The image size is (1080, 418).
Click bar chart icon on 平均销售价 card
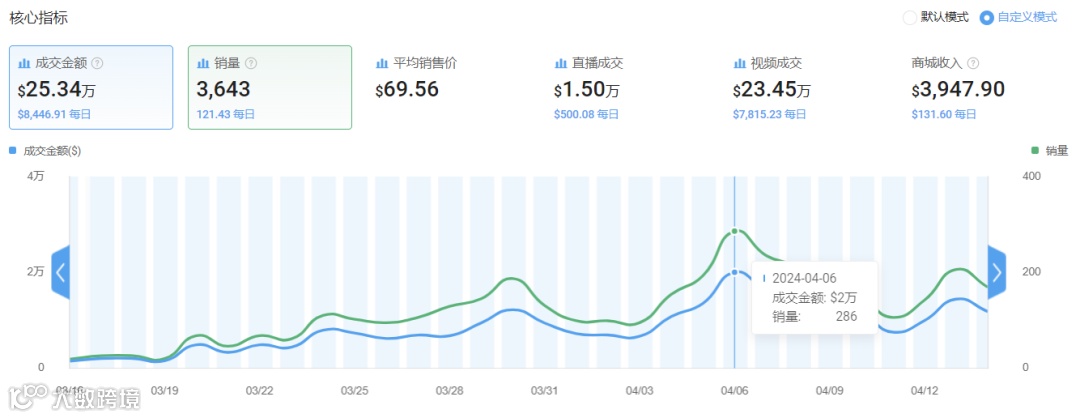point(382,63)
